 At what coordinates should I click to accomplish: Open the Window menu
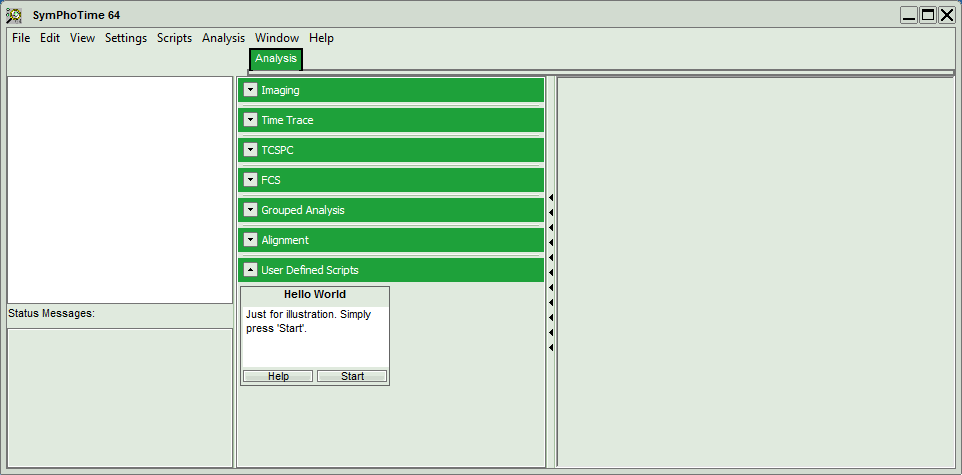pos(277,38)
